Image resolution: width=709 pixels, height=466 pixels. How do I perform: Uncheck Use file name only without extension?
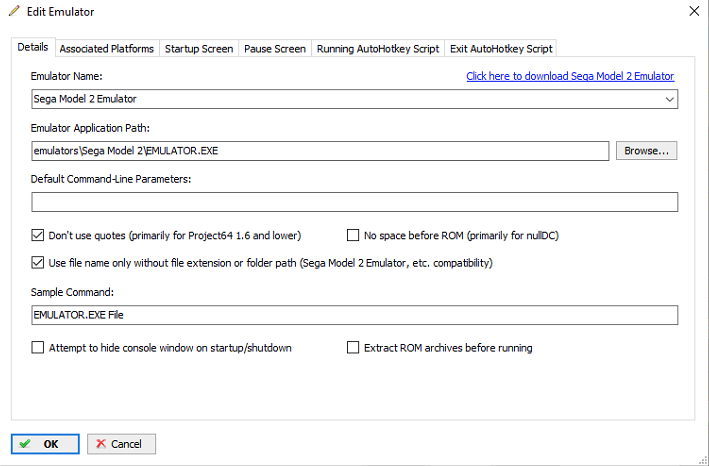[38, 262]
